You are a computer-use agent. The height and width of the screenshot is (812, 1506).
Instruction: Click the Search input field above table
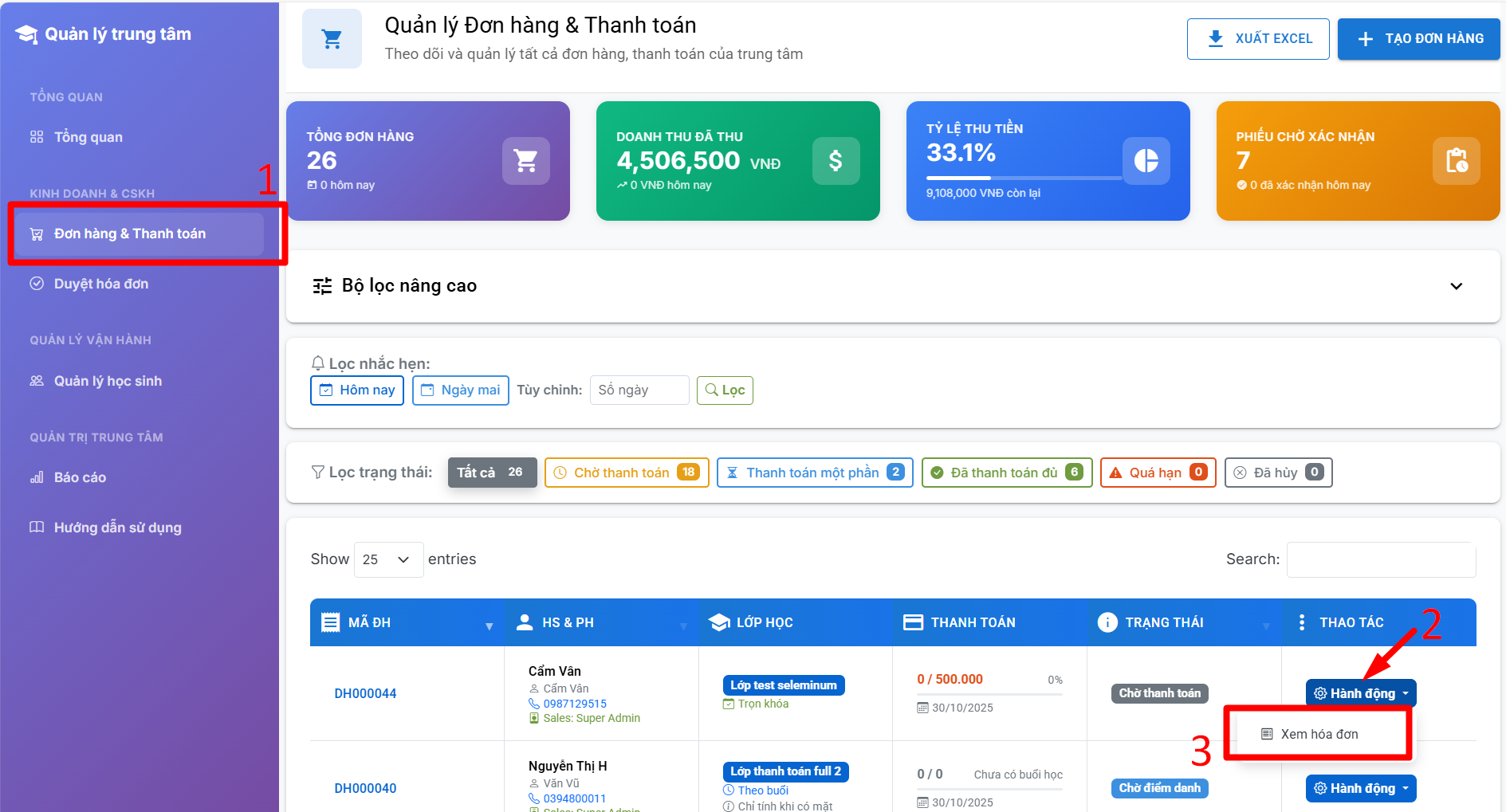pos(1380,559)
